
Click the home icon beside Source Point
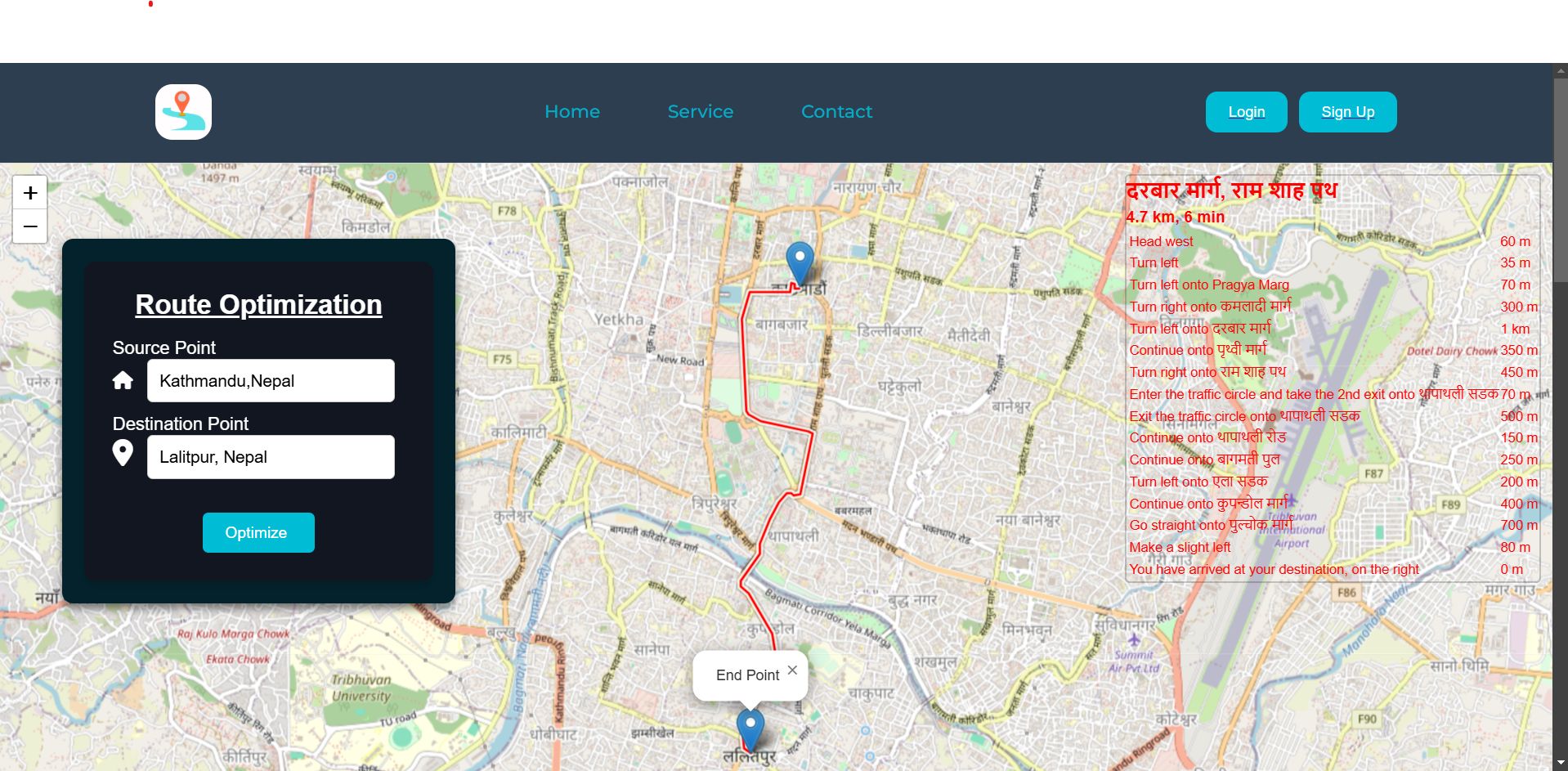pyautogui.click(x=123, y=380)
